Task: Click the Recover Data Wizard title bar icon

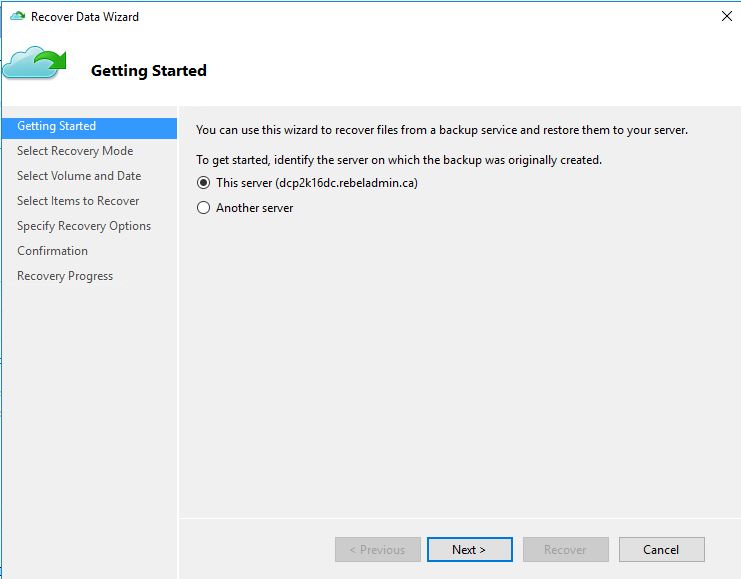Action: pos(17,17)
